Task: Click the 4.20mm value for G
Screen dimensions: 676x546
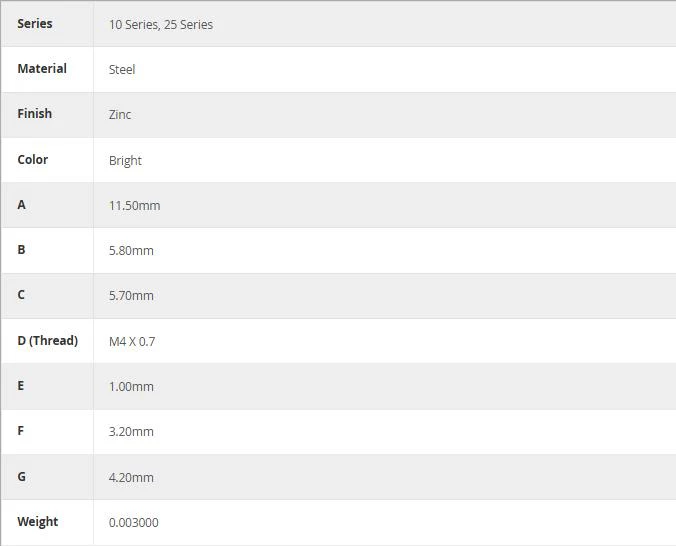Action: [x=131, y=477]
